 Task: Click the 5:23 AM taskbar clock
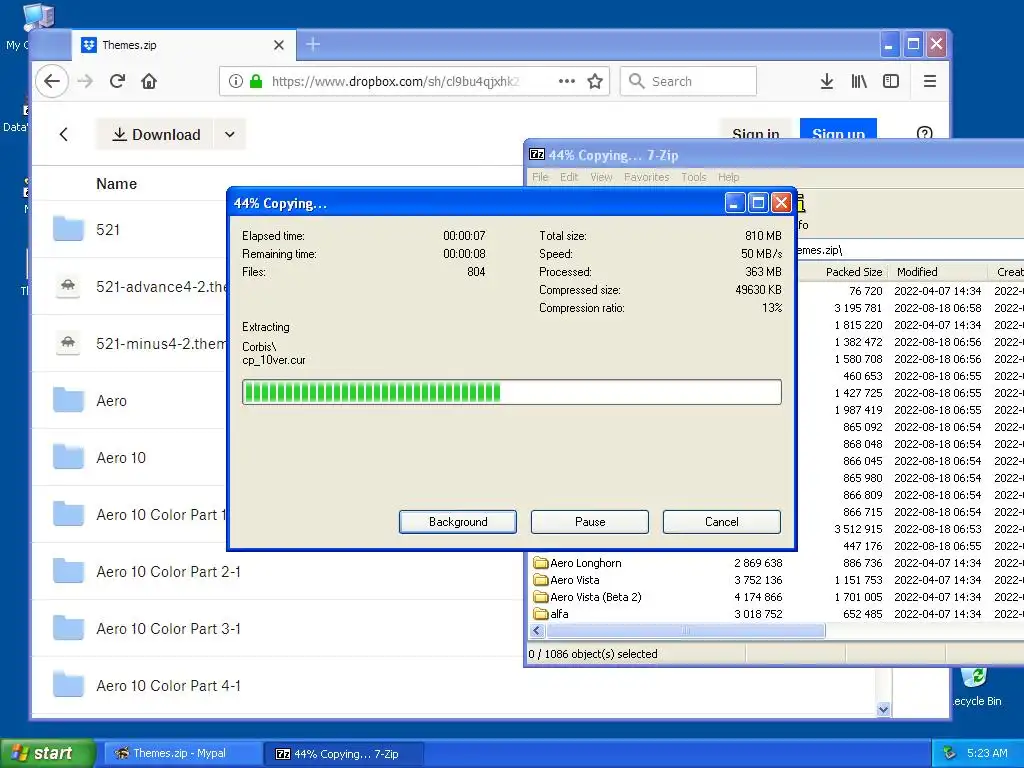(987, 753)
